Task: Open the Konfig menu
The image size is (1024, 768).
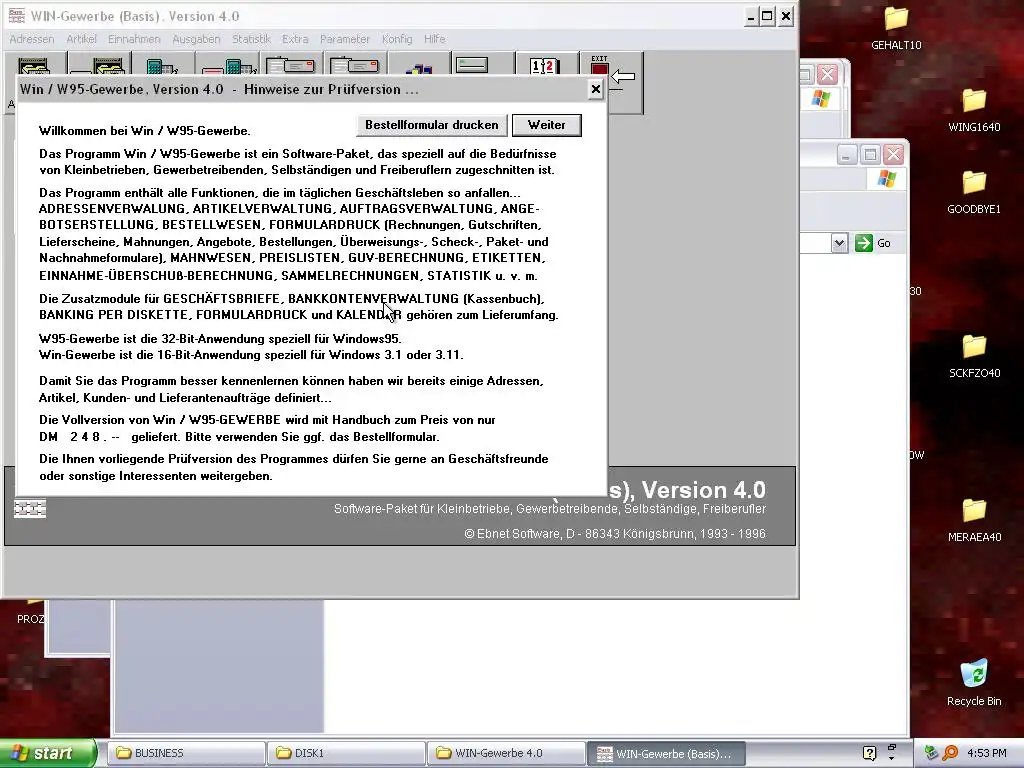Action: coord(396,39)
